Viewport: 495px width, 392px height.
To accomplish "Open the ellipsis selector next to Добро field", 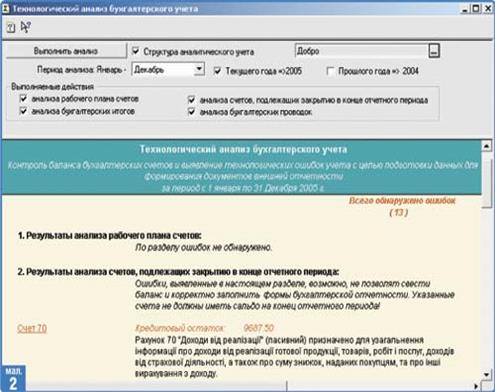I will coord(434,51).
